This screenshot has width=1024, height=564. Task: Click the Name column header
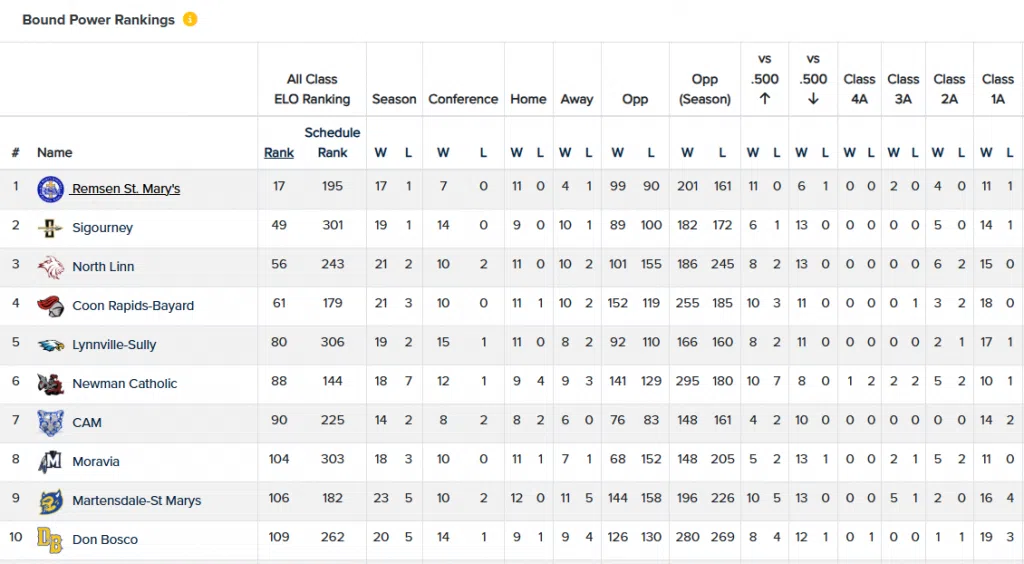click(55, 153)
